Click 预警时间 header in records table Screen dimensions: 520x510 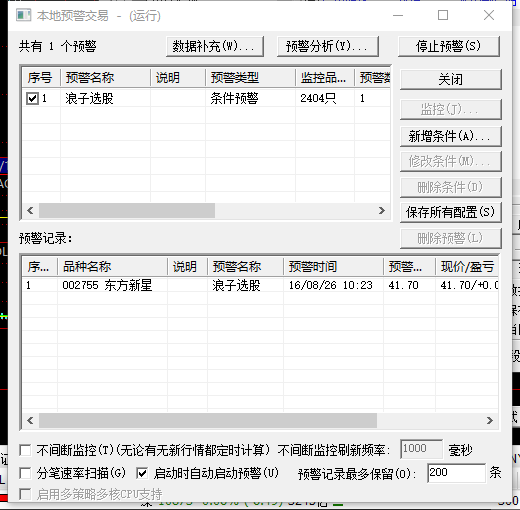333,267
